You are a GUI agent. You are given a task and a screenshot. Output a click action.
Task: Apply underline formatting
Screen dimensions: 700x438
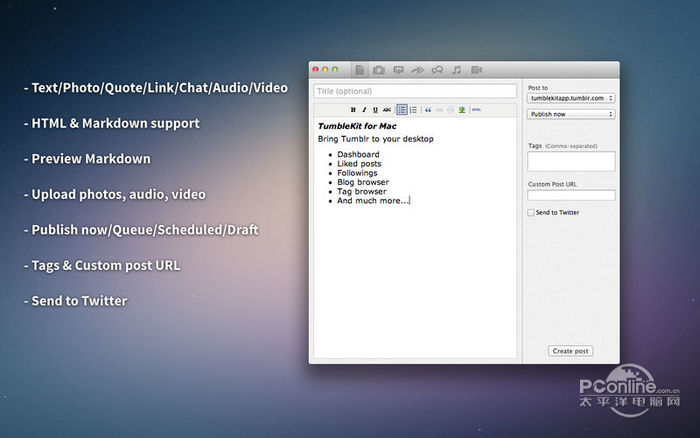(x=375, y=110)
